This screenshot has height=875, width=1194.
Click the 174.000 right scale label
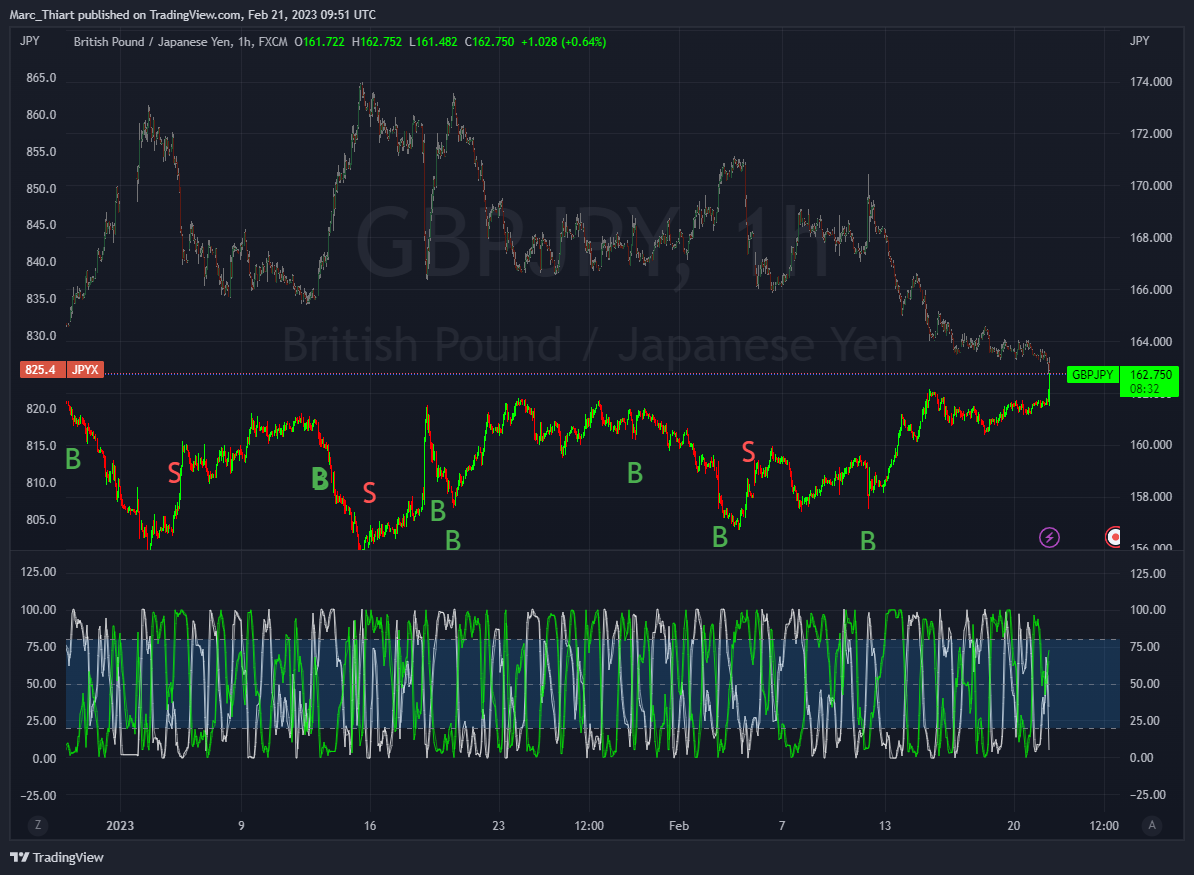[x=1151, y=82]
